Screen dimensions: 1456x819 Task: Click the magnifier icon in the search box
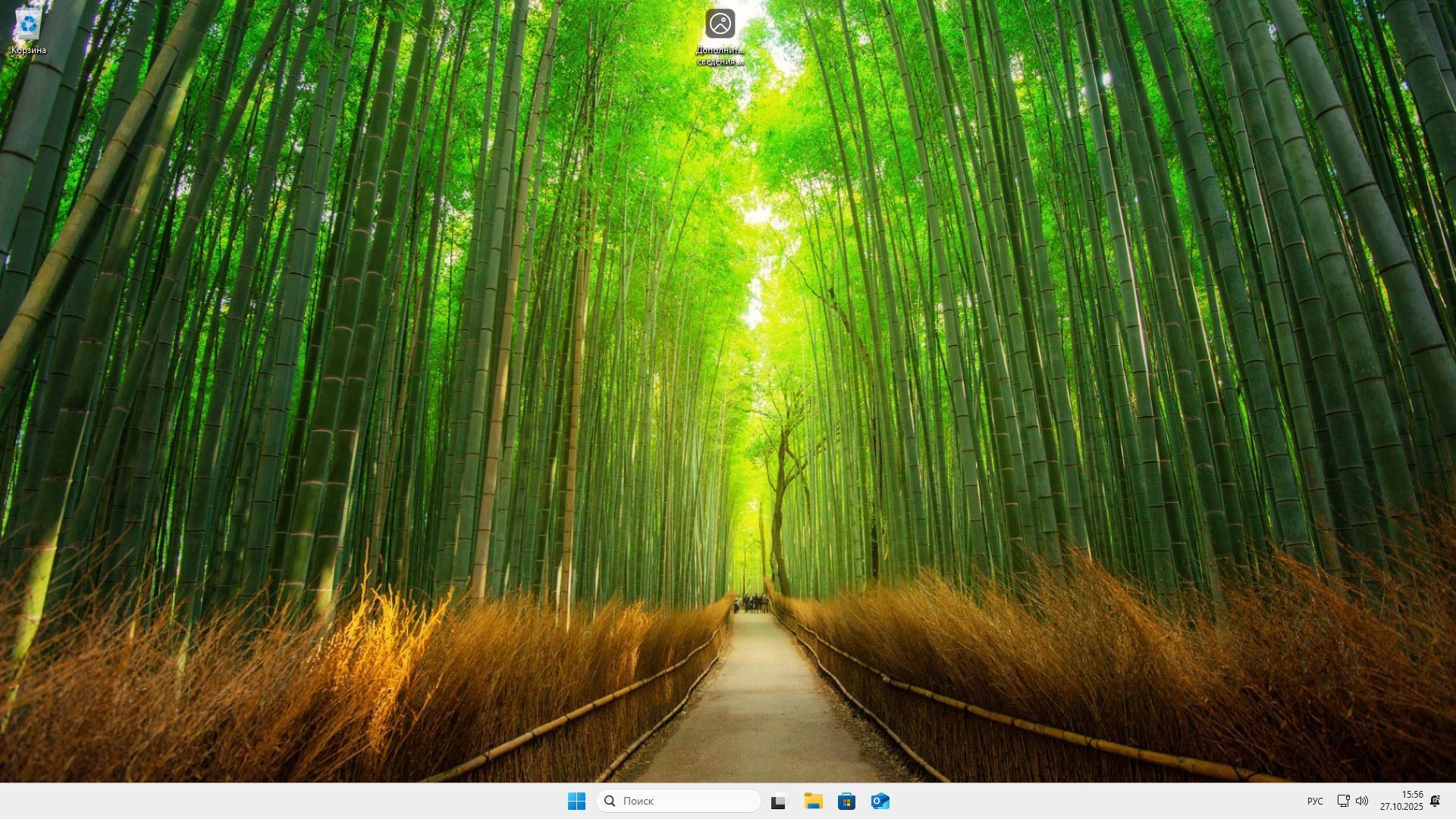coord(610,801)
